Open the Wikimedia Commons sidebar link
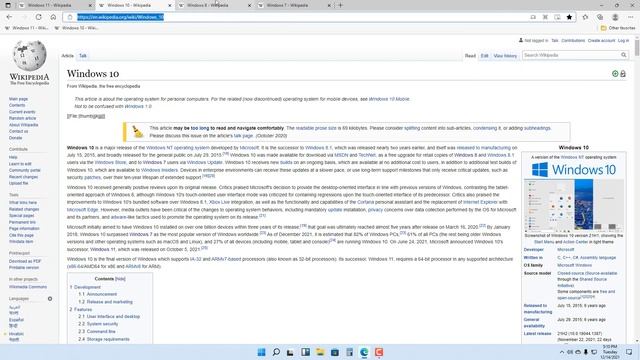The width and height of the screenshot is (640, 360). pyautogui.click(x=28, y=287)
